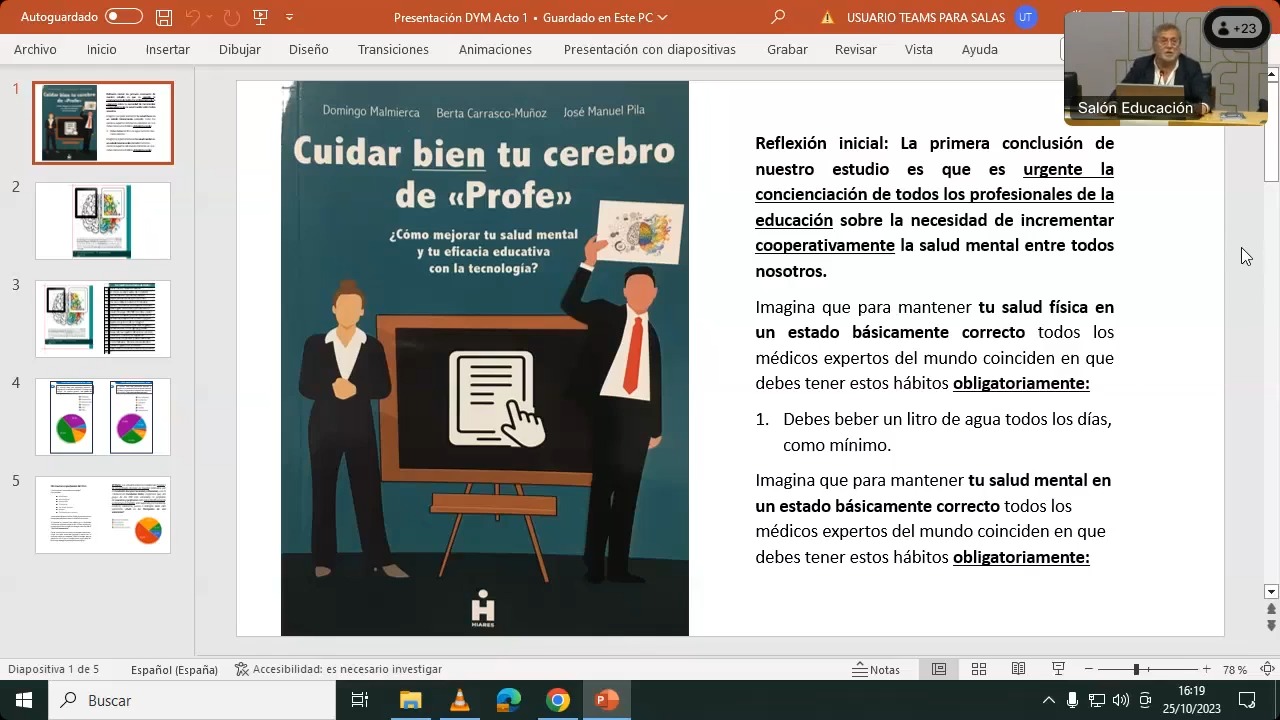Image resolution: width=1280 pixels, height=720 pixels.
Task: Select slide 1 thumbnail
Action: pyautogui.click(x=103, y=123)
